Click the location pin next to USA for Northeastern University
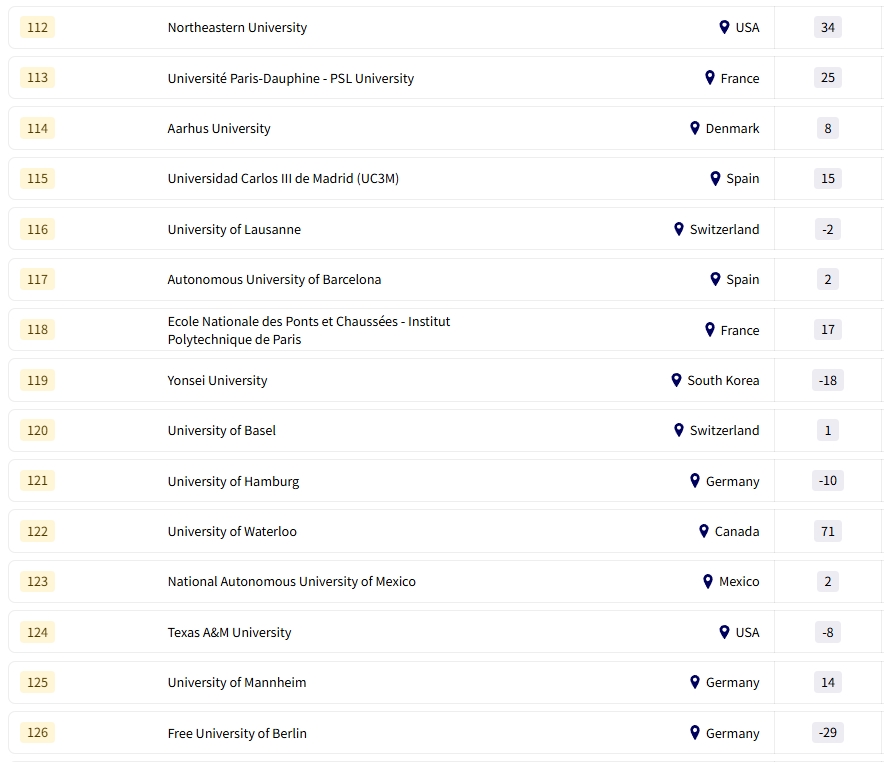 point(724,27)
